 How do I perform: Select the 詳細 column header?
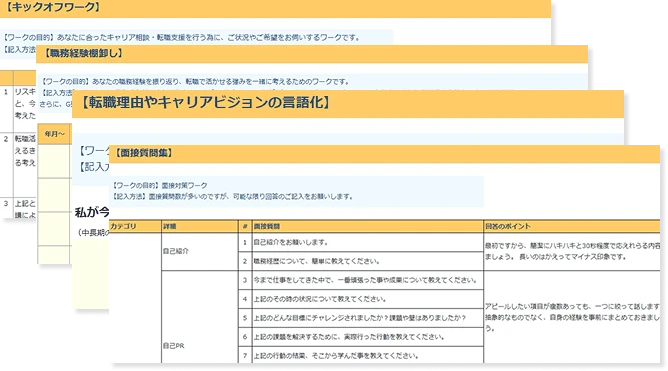(170, 227)
